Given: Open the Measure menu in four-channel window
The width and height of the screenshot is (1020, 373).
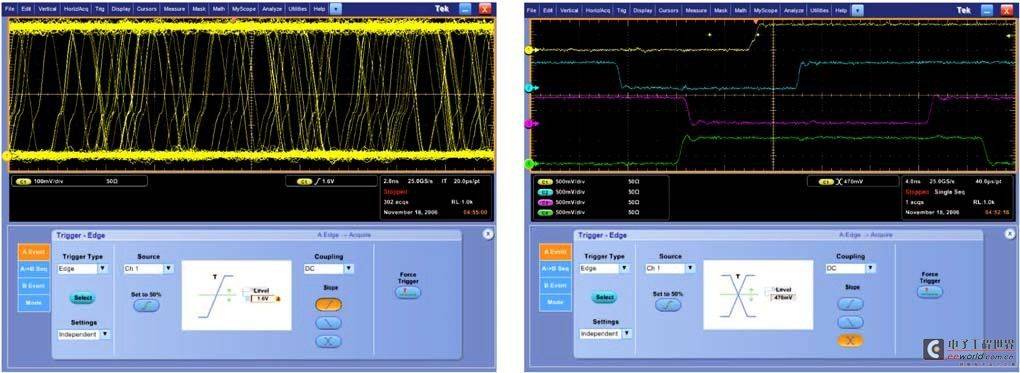Looking at the screenshot, I should 696,10.
